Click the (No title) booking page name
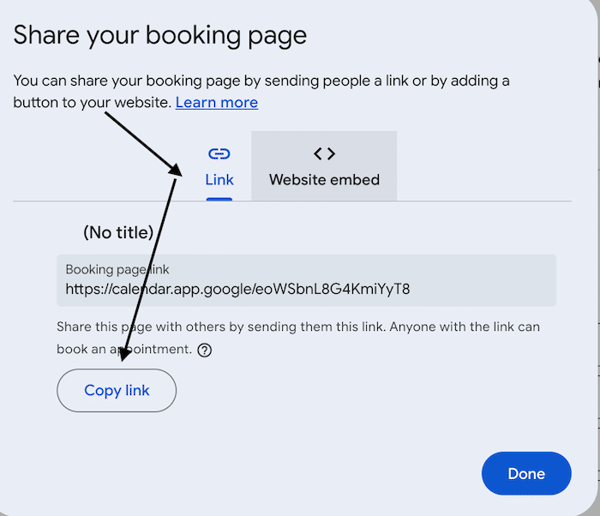 click(x=118, y=233)
